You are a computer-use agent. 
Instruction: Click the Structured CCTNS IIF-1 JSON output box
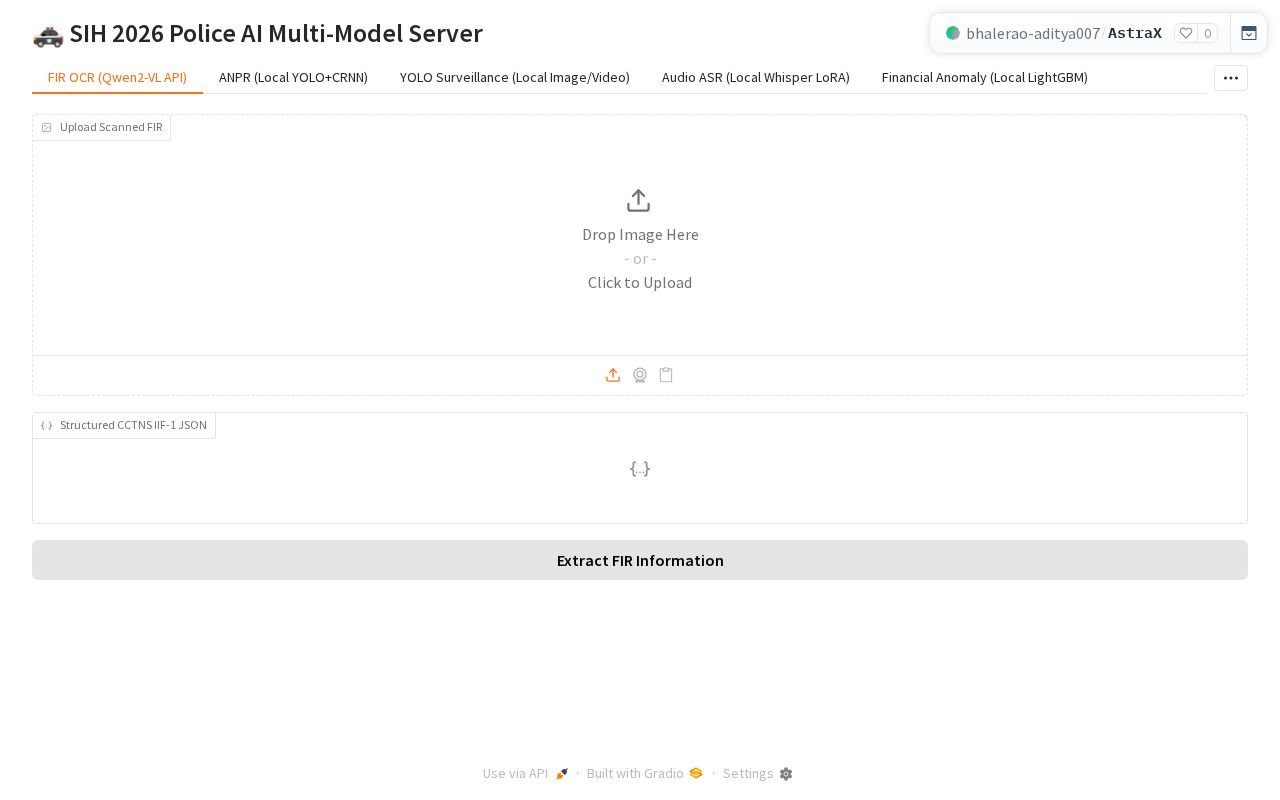640,468
